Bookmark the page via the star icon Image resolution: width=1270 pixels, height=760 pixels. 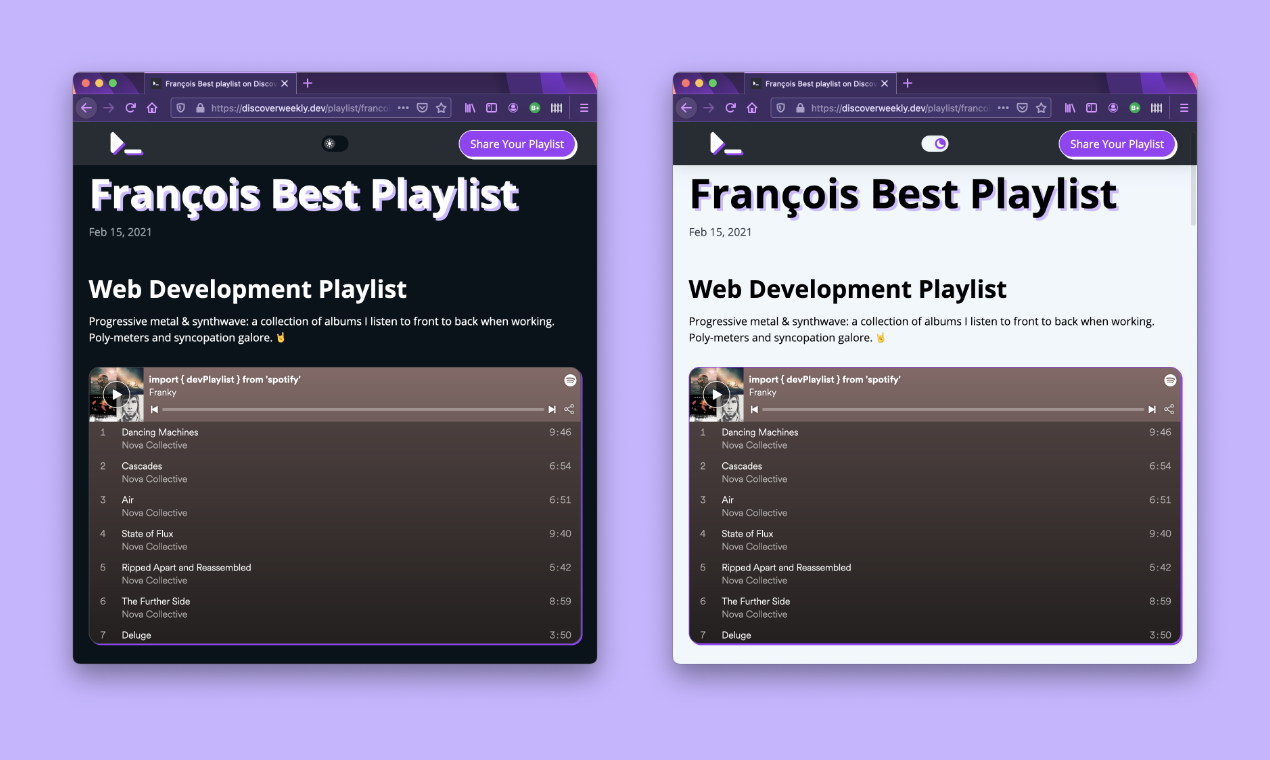pyautogui.click(x=441, y=107)
